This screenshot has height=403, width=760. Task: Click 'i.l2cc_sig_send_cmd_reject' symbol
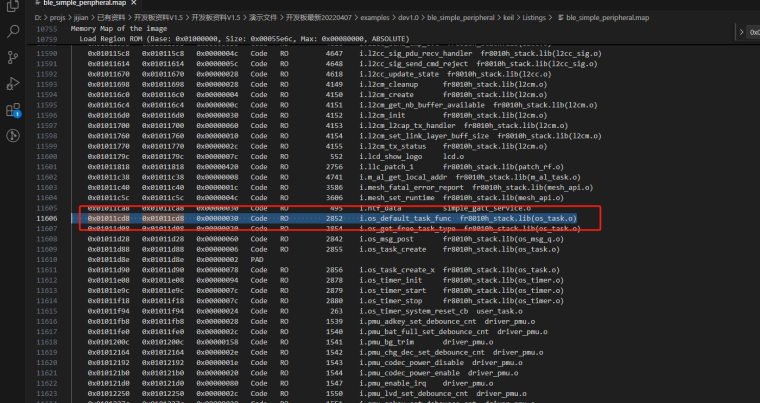click(413, 64)
